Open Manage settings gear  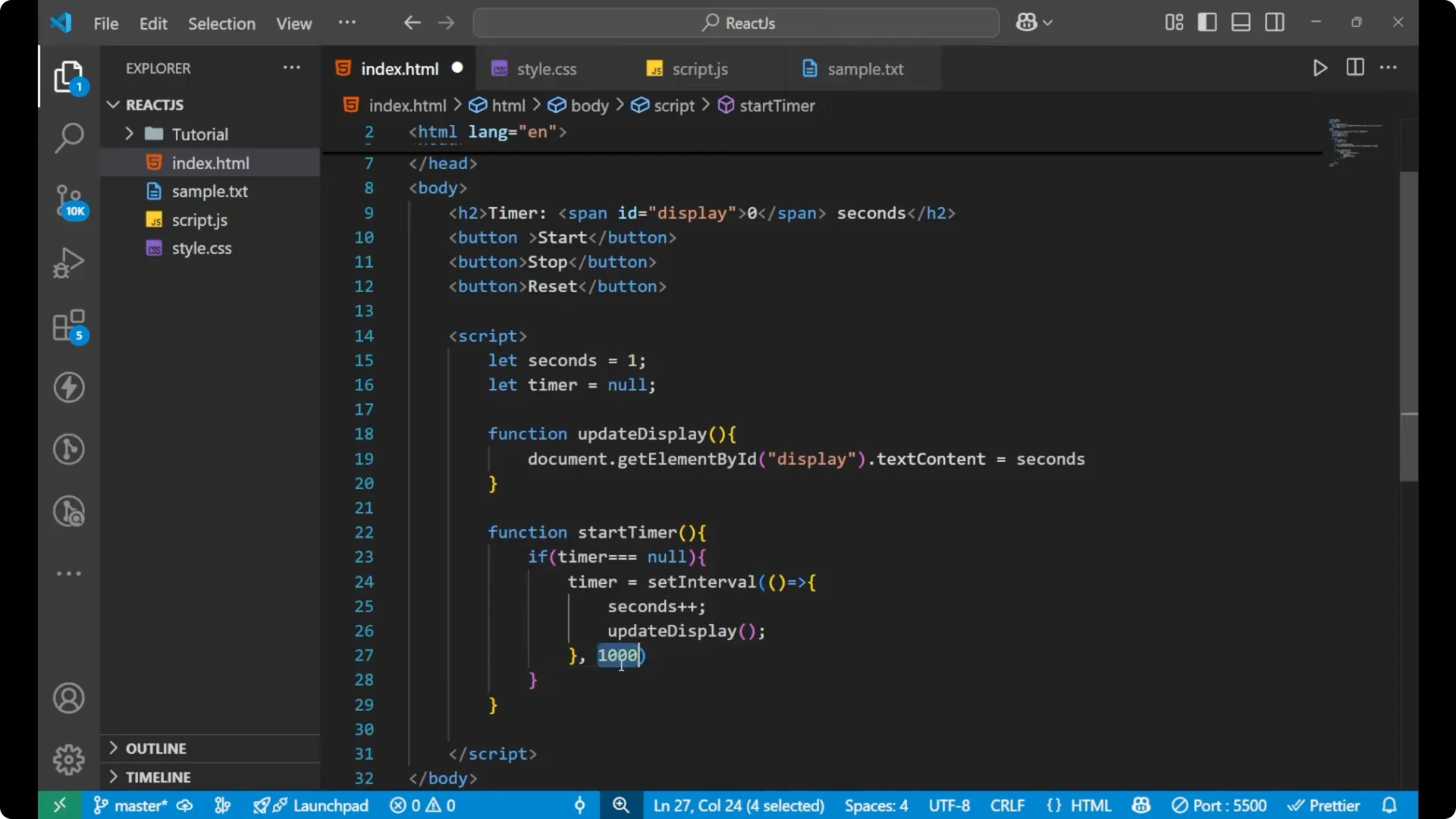tap(68, 759)
